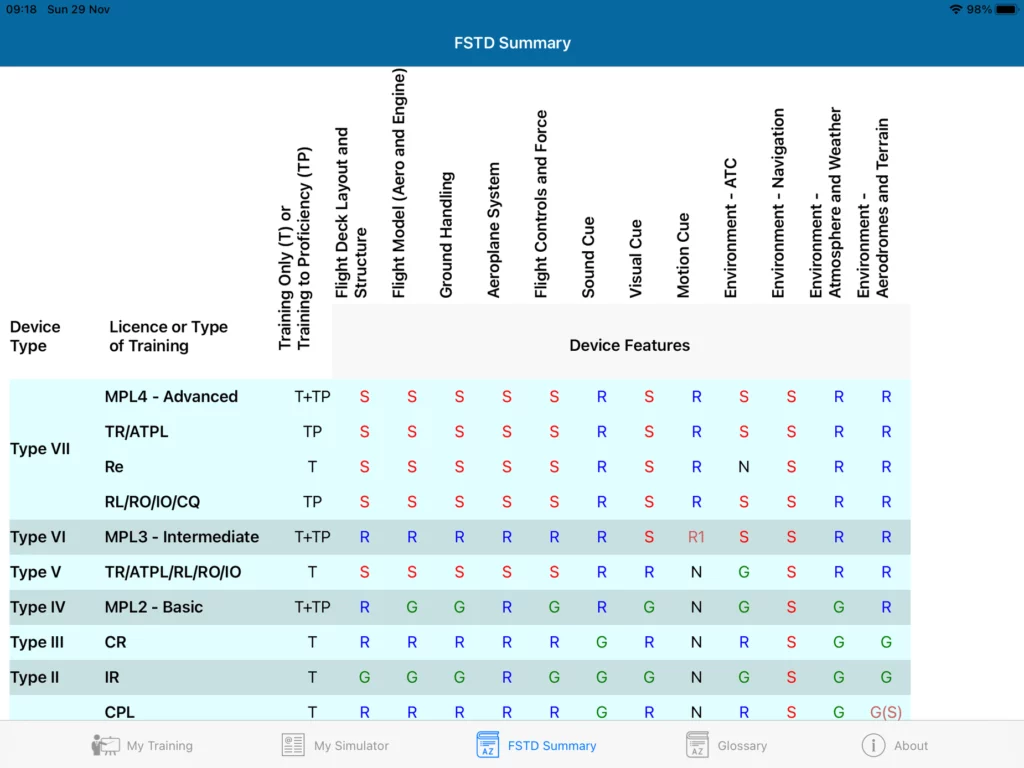Select the G(S) cell in CPL row
Image resolution: width=1024 pixels, height=768 pixels.
(886, 712)
